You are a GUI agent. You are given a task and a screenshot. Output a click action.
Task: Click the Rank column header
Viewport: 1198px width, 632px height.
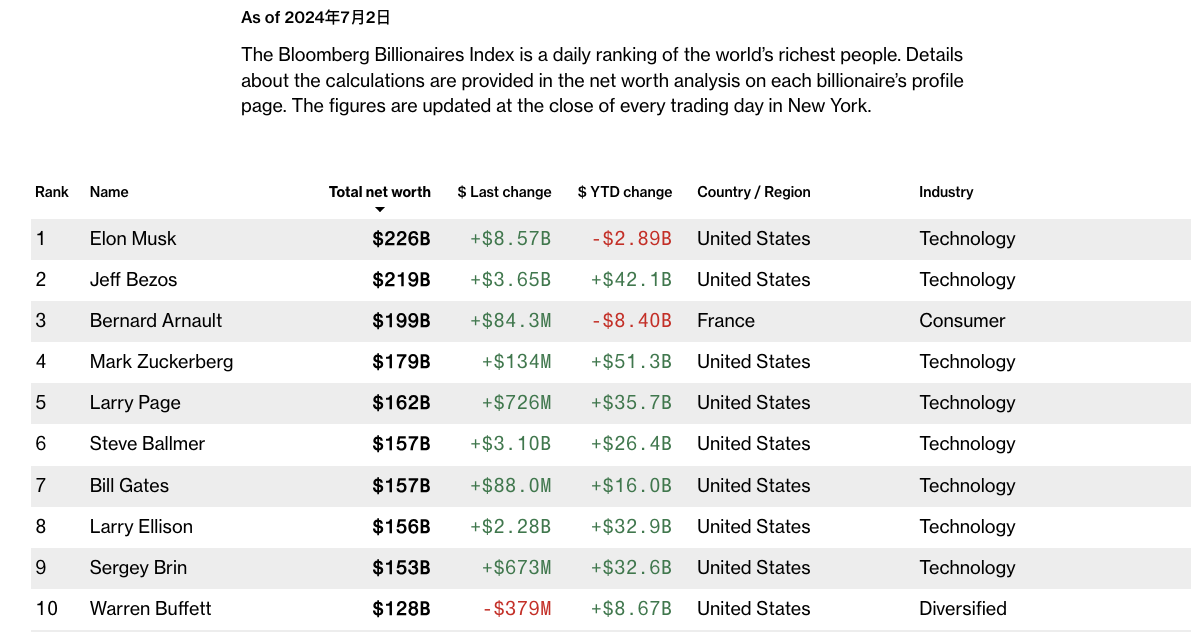click(52, 192)
